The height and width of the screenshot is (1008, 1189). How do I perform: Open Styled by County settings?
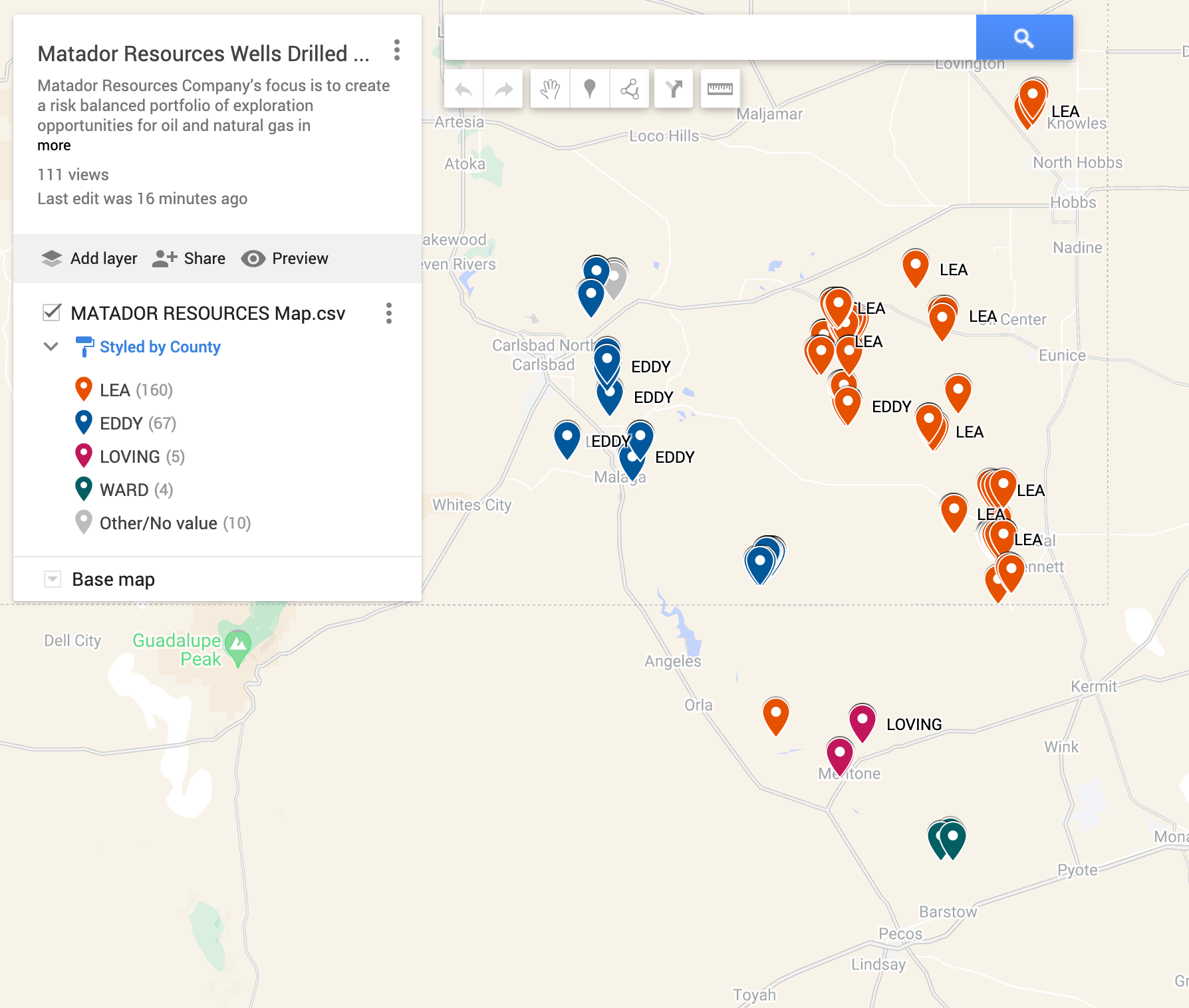coord(160,346)
